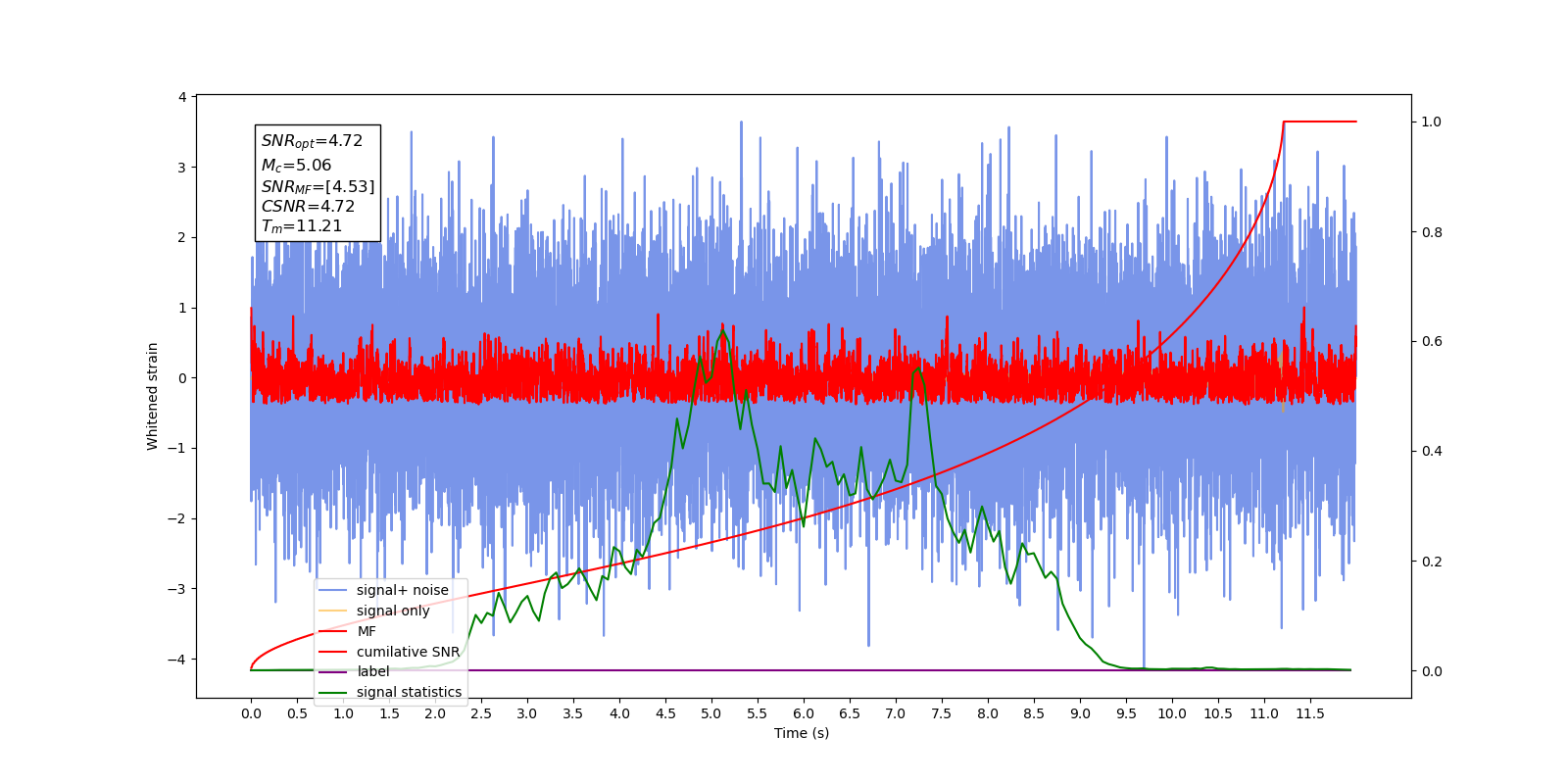The height and width of the screenshot is (784, 1568).
Task: Click the 'Whitened strain' y-axis label
Action: pyautogui.click(x=153, y=396)
